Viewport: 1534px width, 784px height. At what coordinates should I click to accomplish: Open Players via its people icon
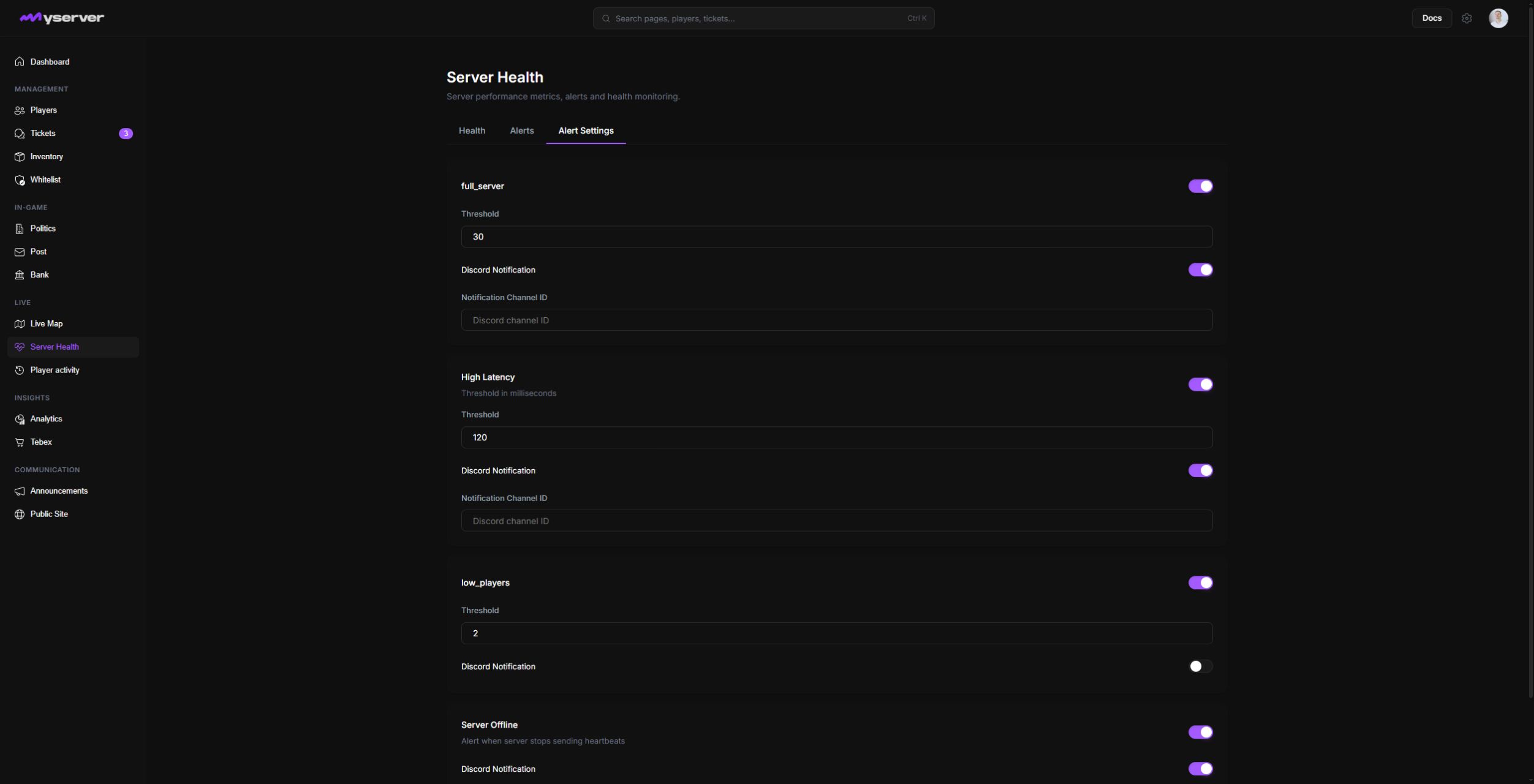point(20,110)
